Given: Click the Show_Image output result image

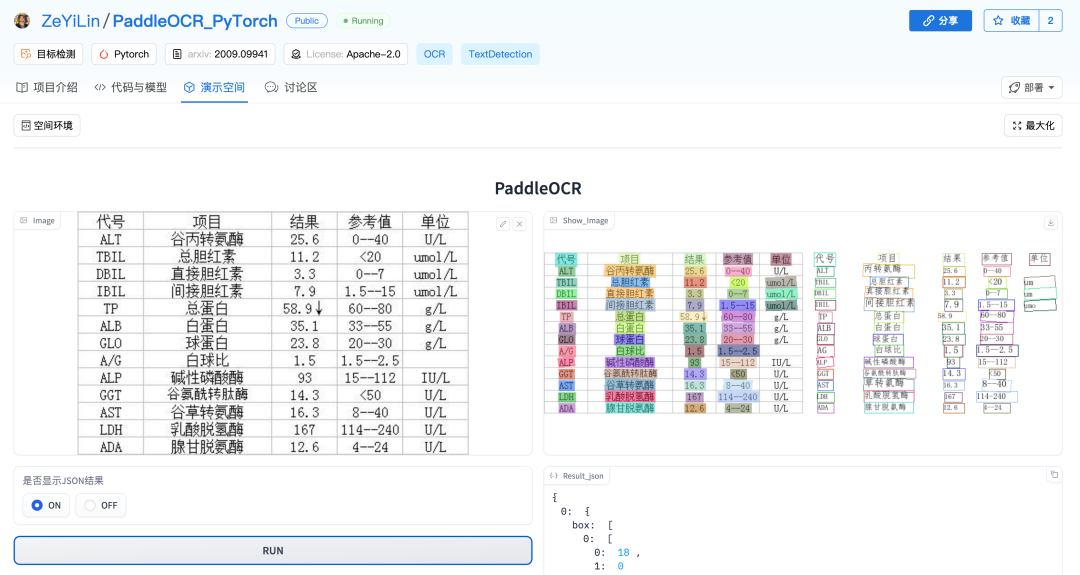Looking at the screenshot, I should click(x=803, y=333).
